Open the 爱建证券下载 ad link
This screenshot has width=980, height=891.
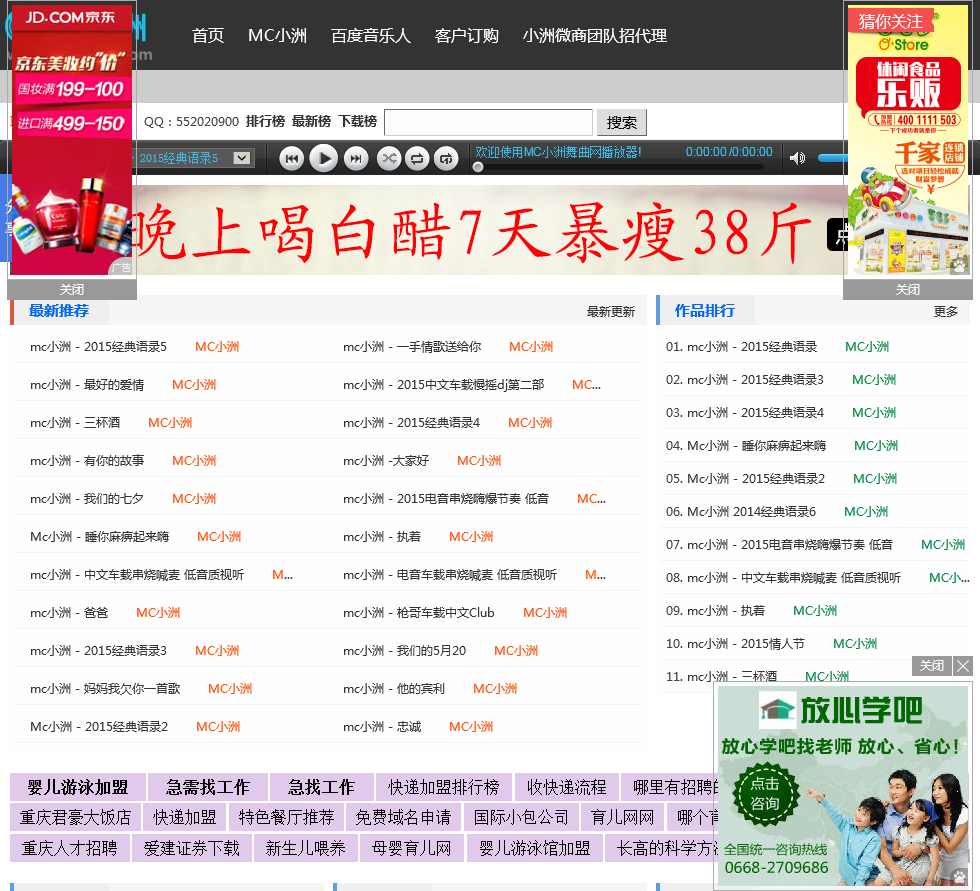(191, 849)
